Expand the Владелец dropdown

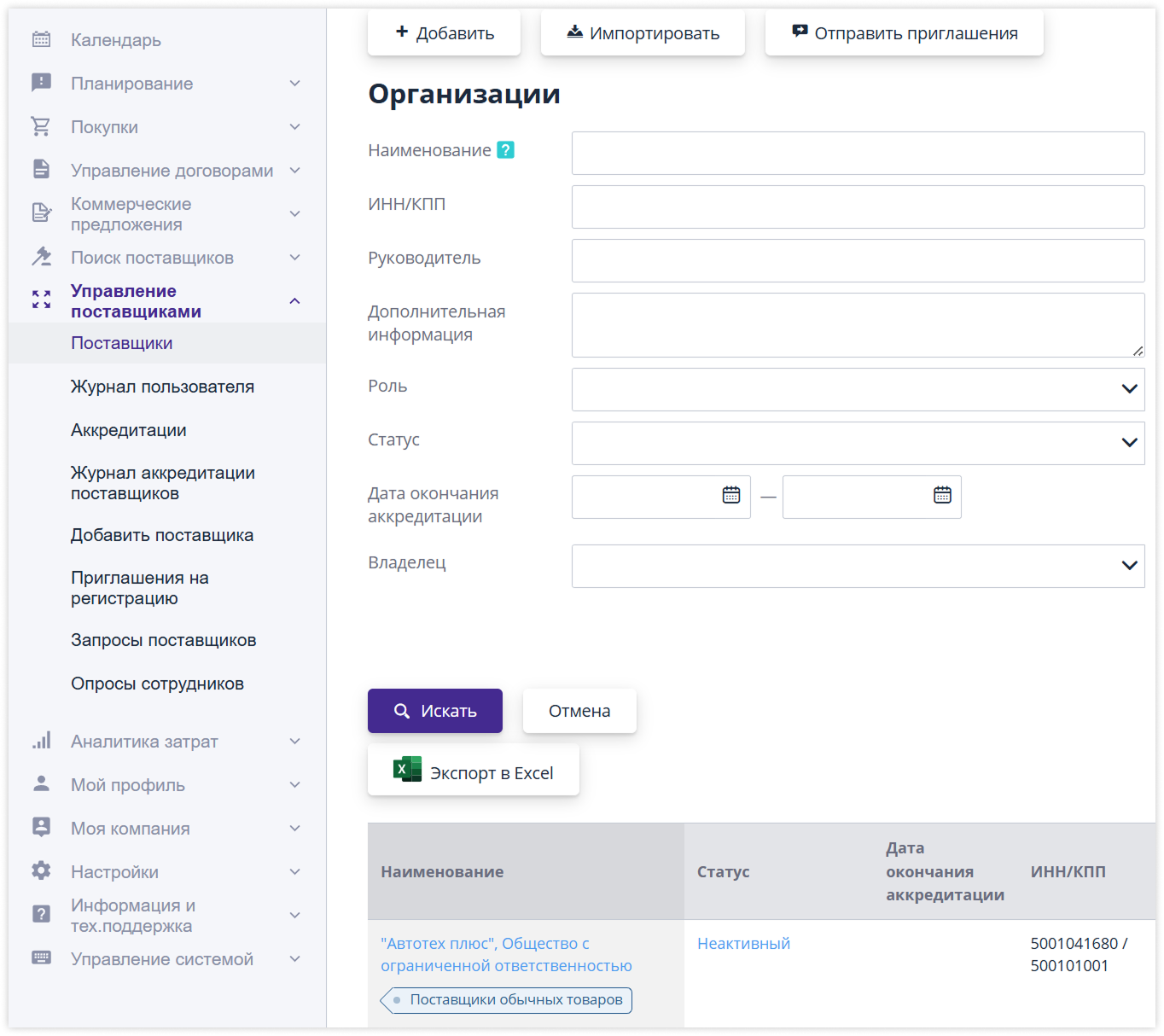(857, 566)
